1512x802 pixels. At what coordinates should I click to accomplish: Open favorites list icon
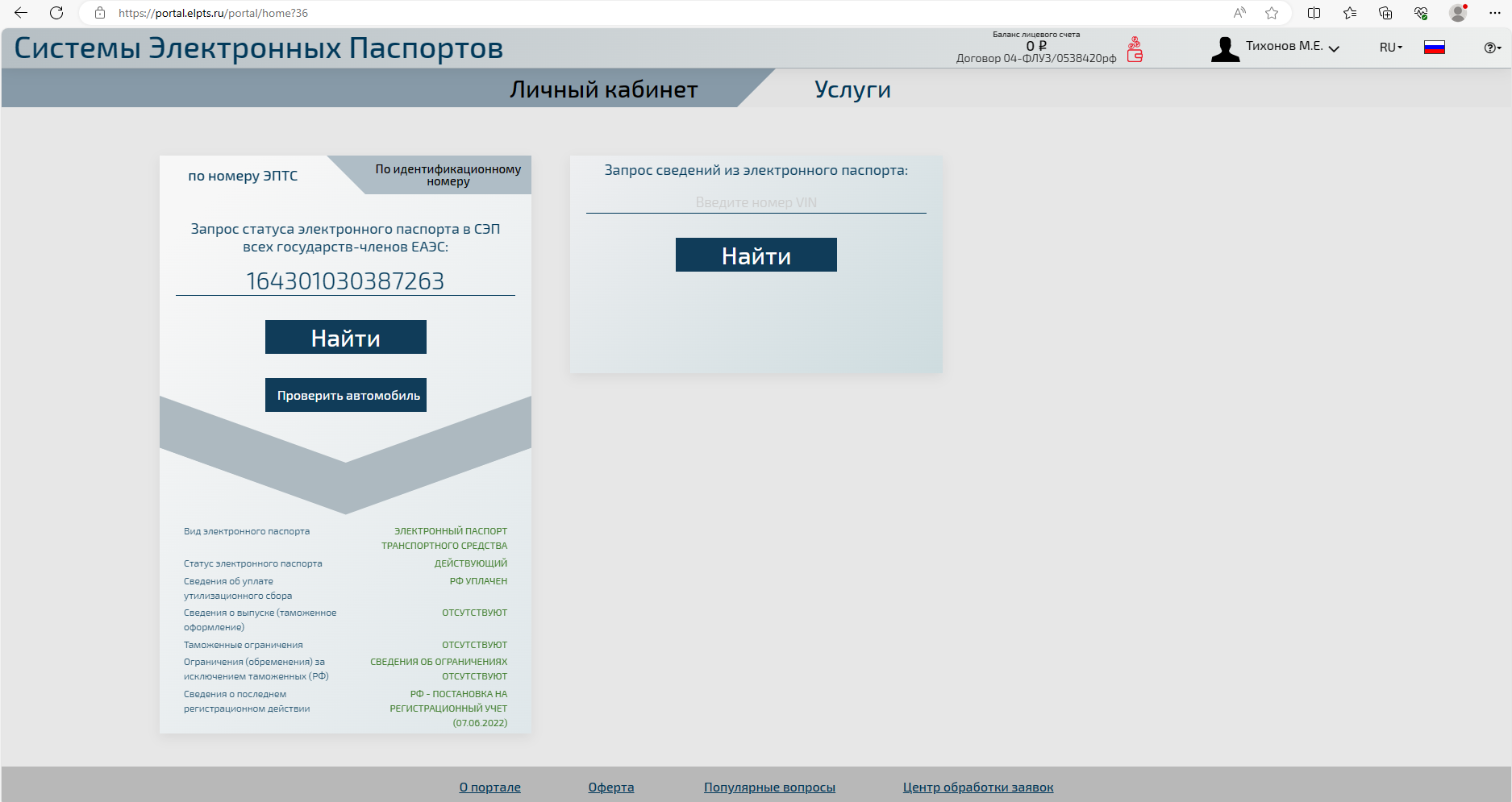1350,13
